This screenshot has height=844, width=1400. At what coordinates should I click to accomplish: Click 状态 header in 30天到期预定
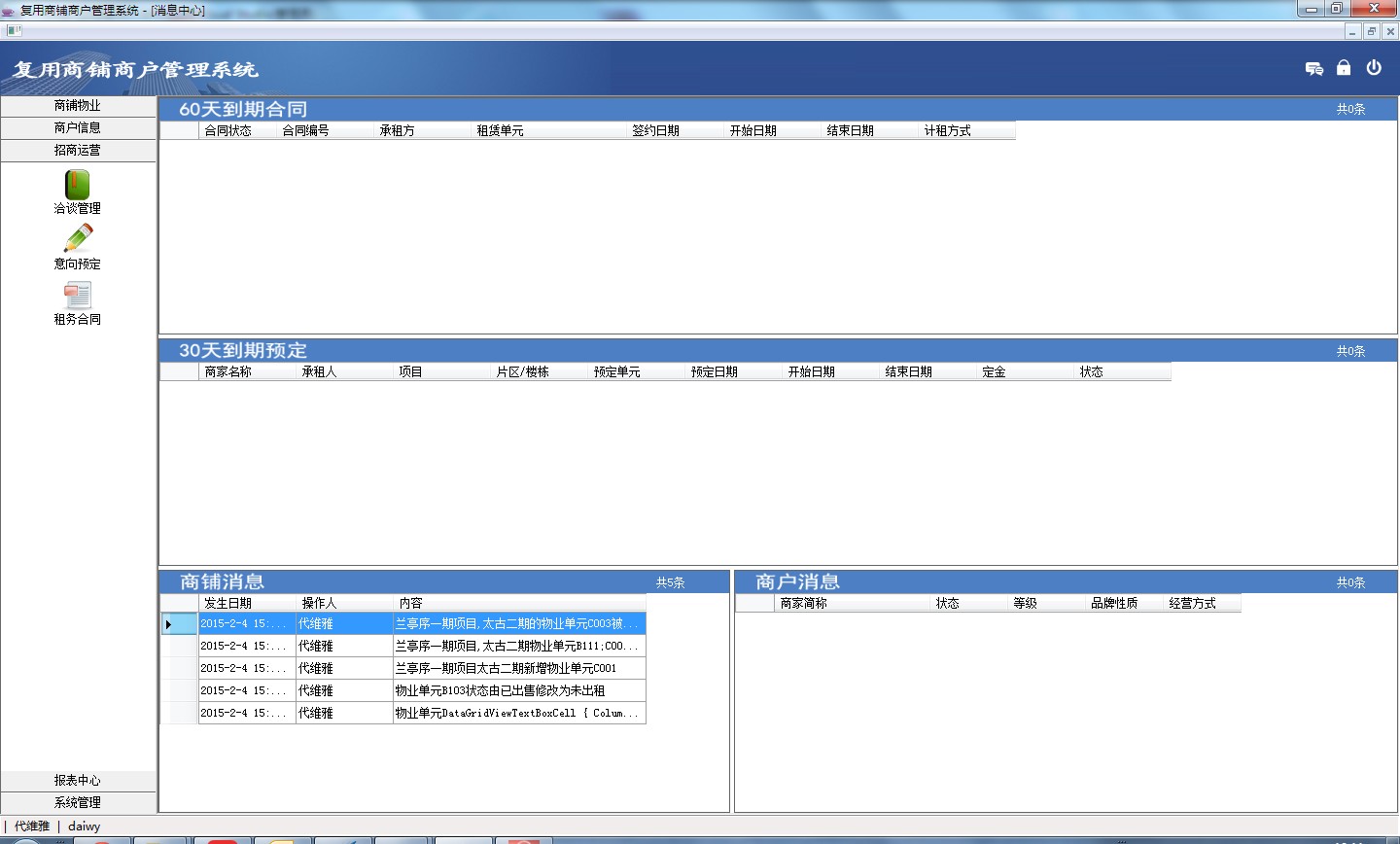coord(1123,371)
